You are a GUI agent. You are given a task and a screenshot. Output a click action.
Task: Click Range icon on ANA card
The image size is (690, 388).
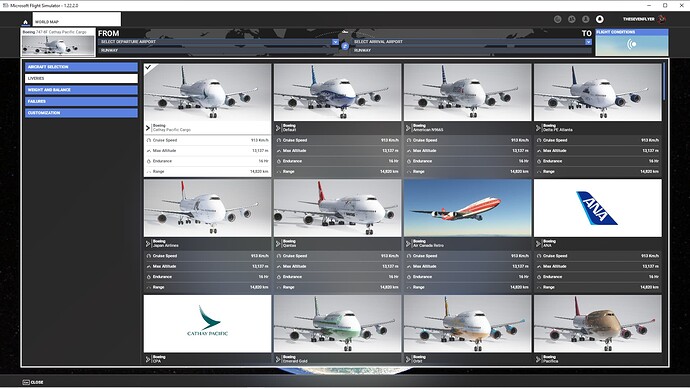click(539, 288)
